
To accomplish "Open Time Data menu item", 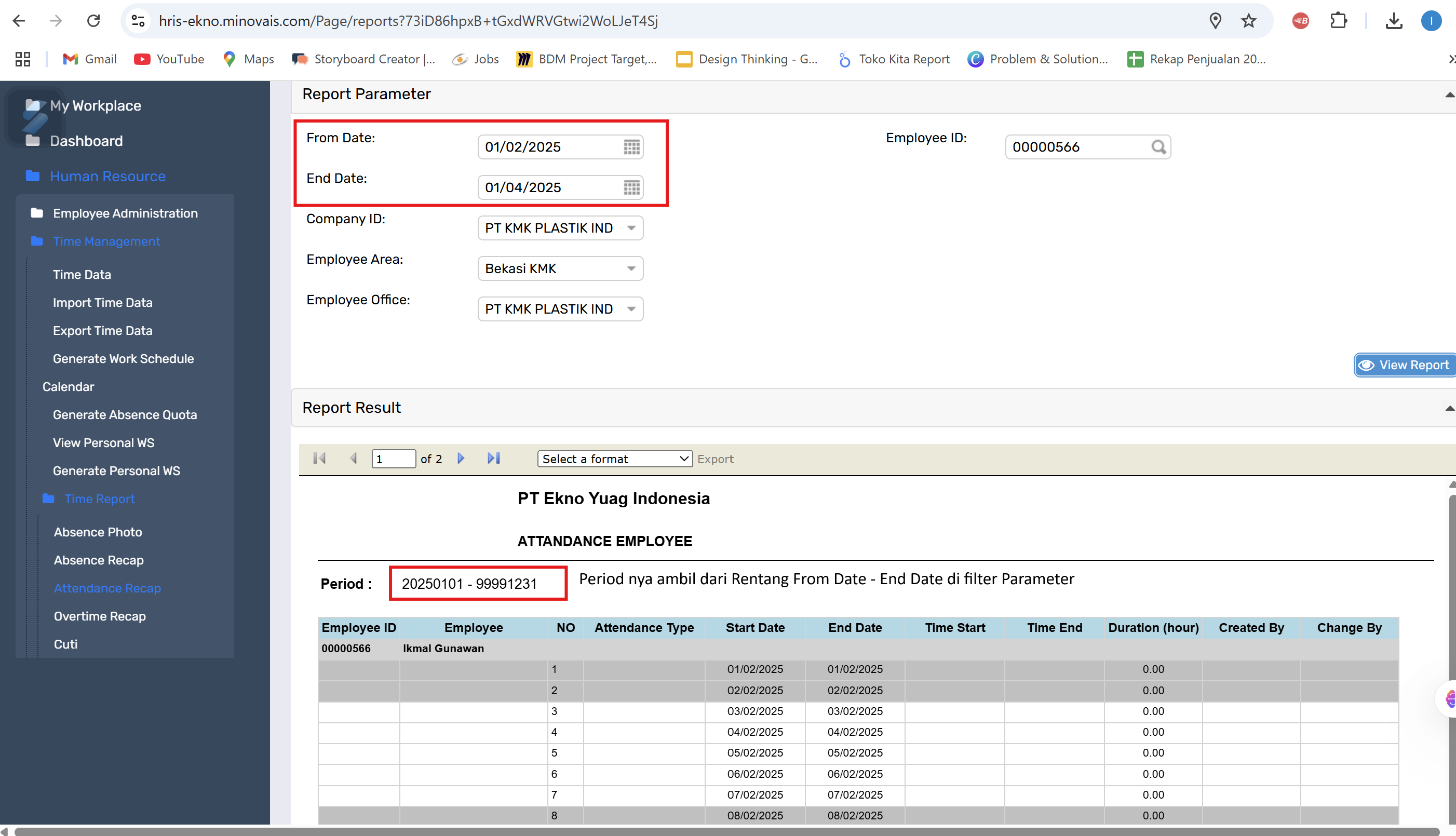I will (x=82, y=275).
